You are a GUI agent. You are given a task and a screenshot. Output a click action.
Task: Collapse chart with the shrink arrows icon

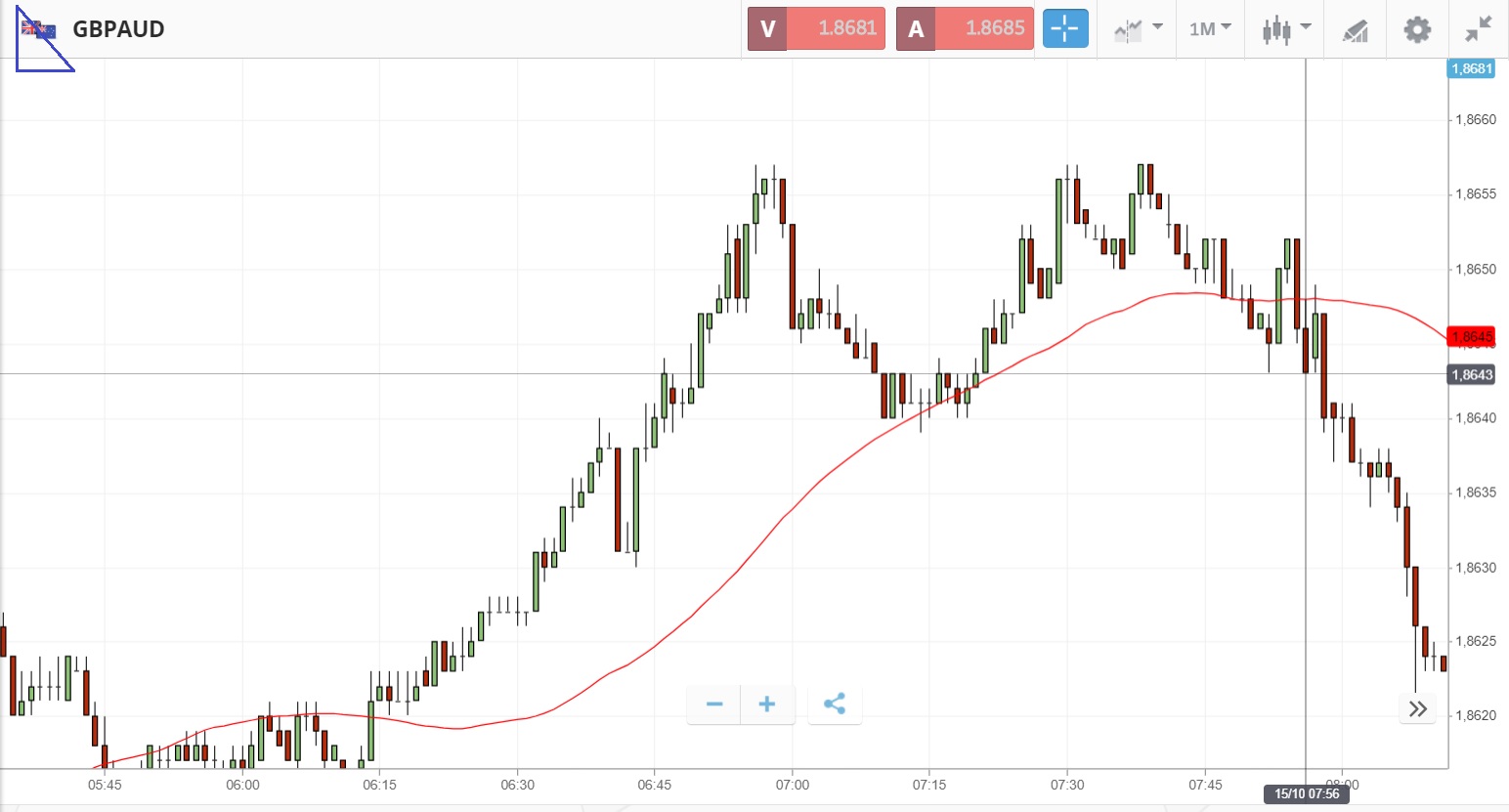tap(1478, 29)
